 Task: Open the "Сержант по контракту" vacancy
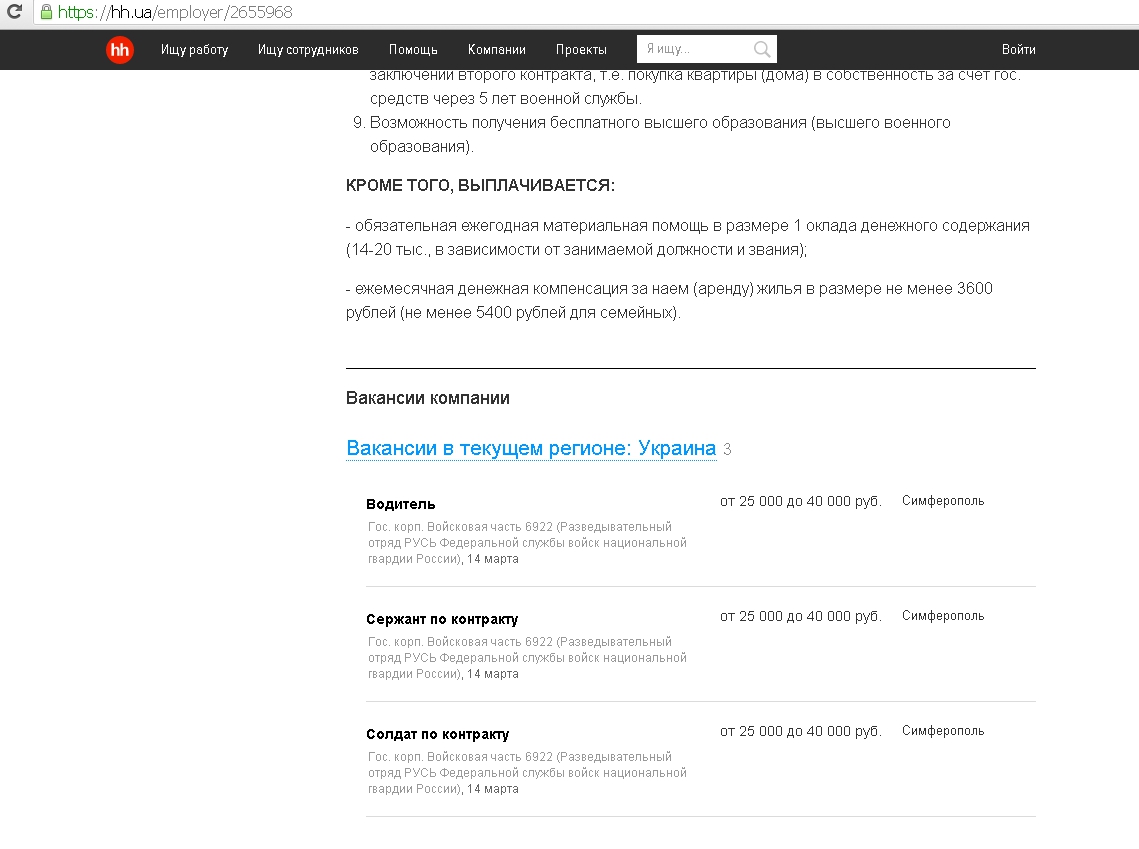click(441, 619)
